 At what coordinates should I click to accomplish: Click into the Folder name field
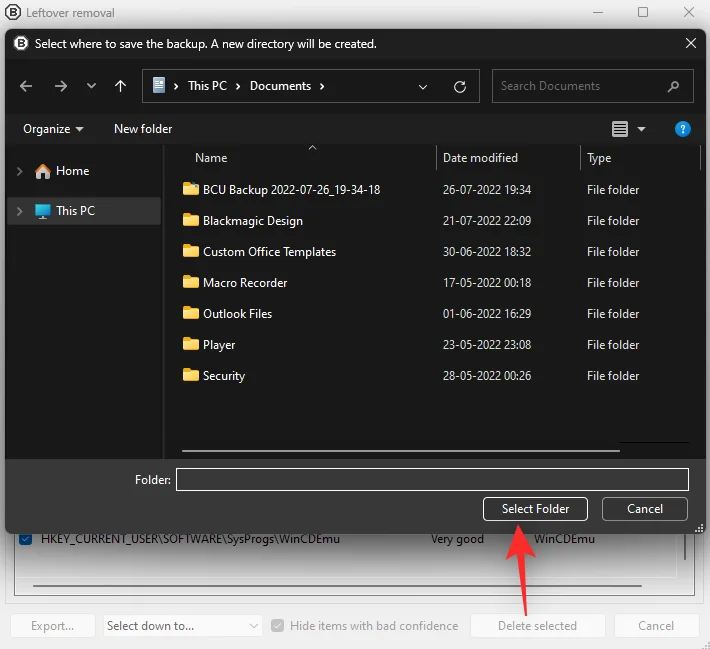click(x=432, y=479)
